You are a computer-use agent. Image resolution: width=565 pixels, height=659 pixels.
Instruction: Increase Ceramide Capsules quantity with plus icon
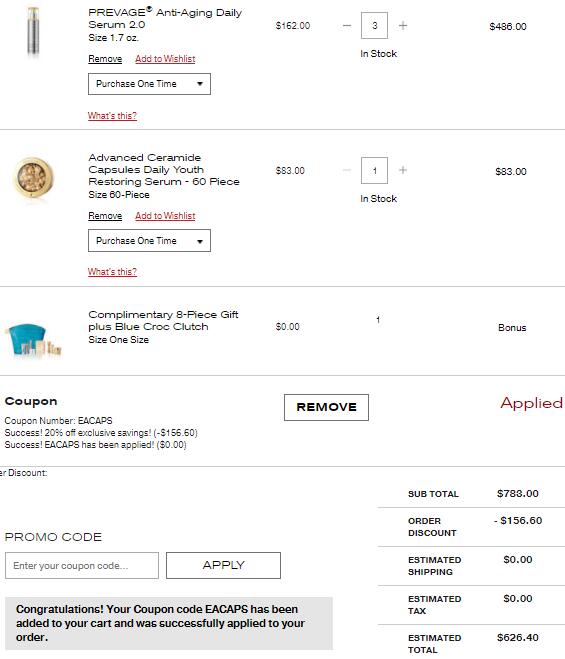403,170
